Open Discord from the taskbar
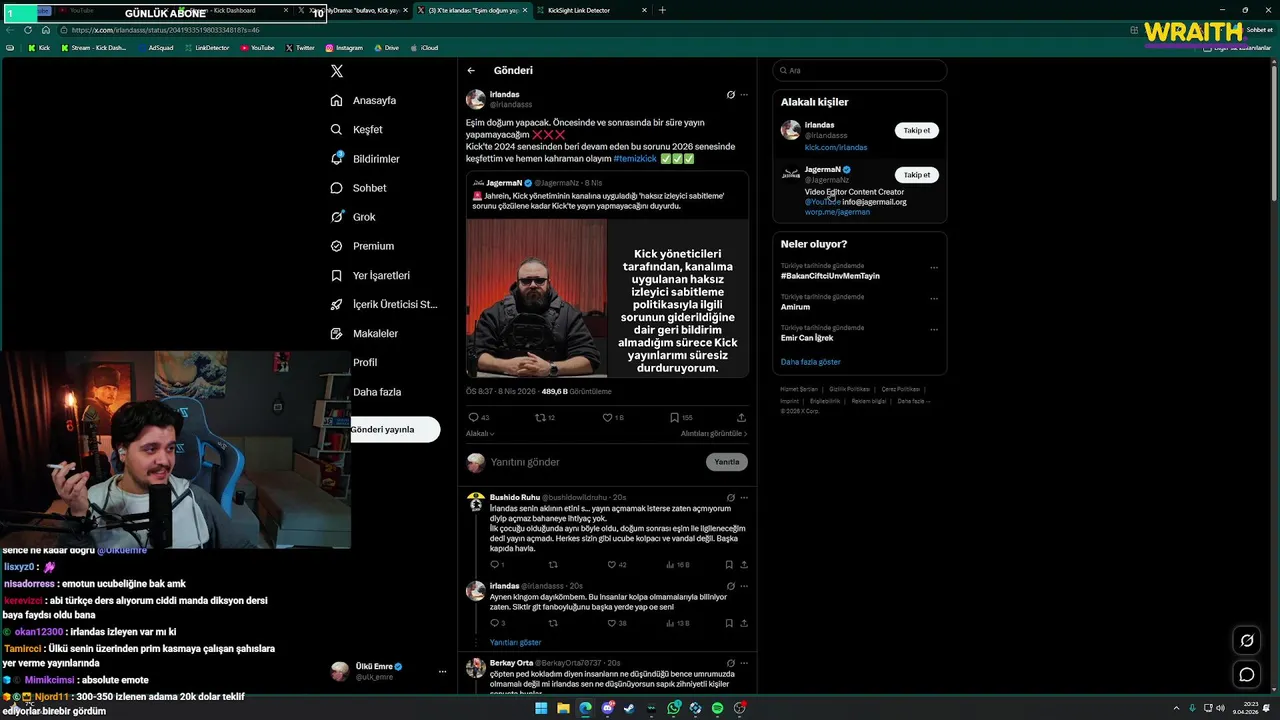Screen dimensions: 1280x720 point(608,708)
